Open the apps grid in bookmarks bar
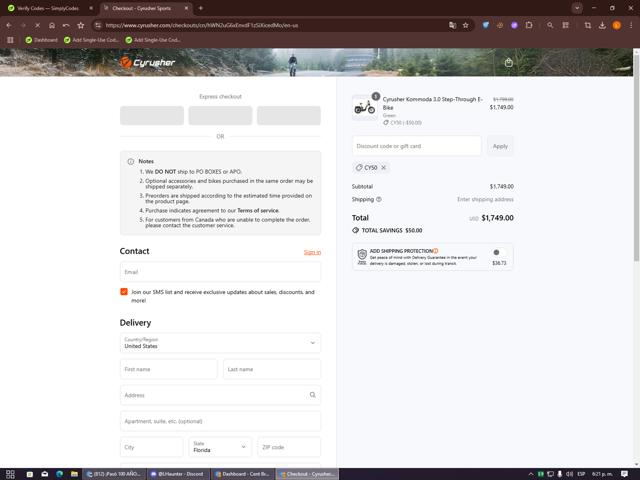 click(x=10, y=40)
